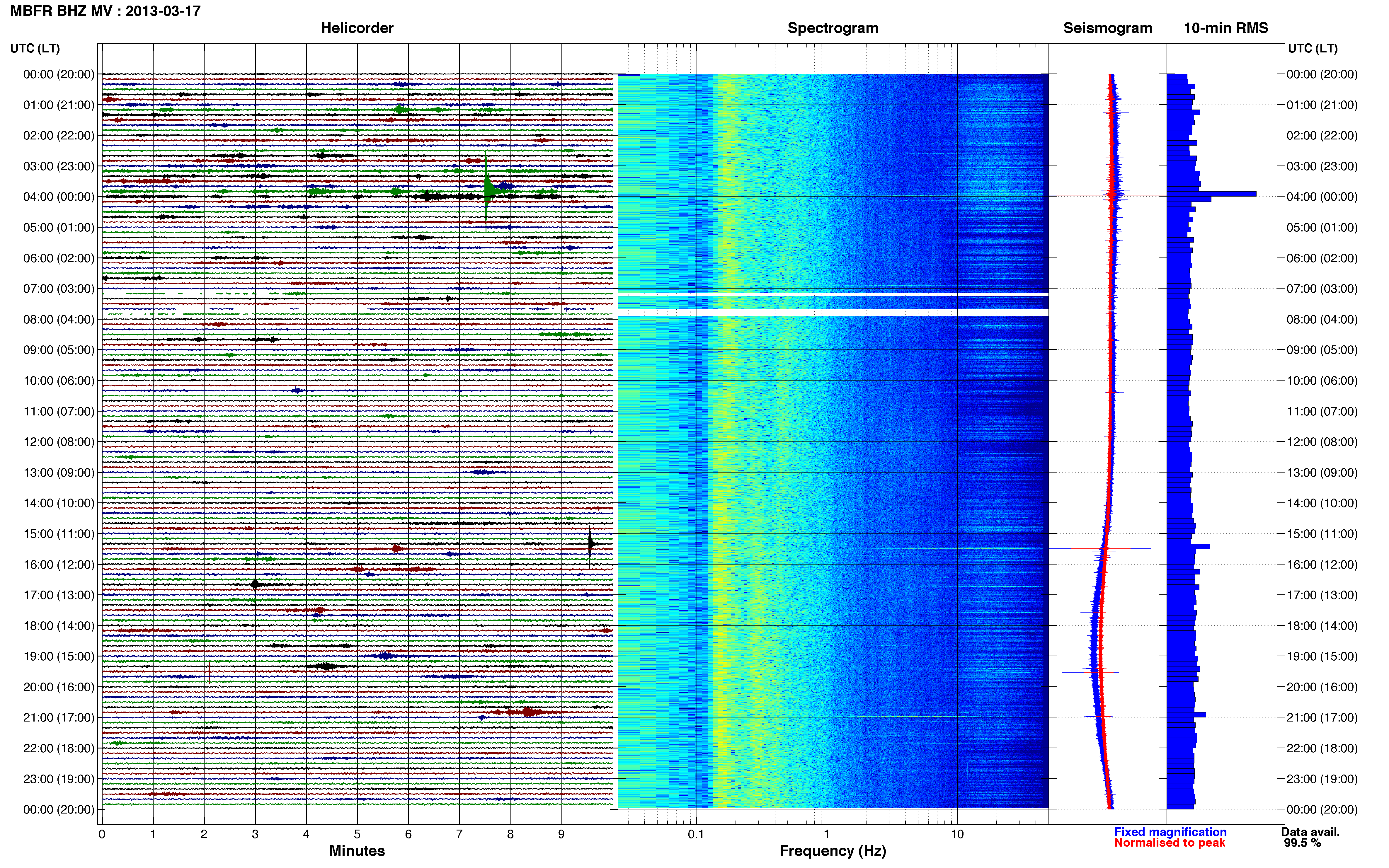Screen dimensions: 1389x868
Task: Click the '9' minutes tick label
Action: pyautogui.click(x=561, y=834)
